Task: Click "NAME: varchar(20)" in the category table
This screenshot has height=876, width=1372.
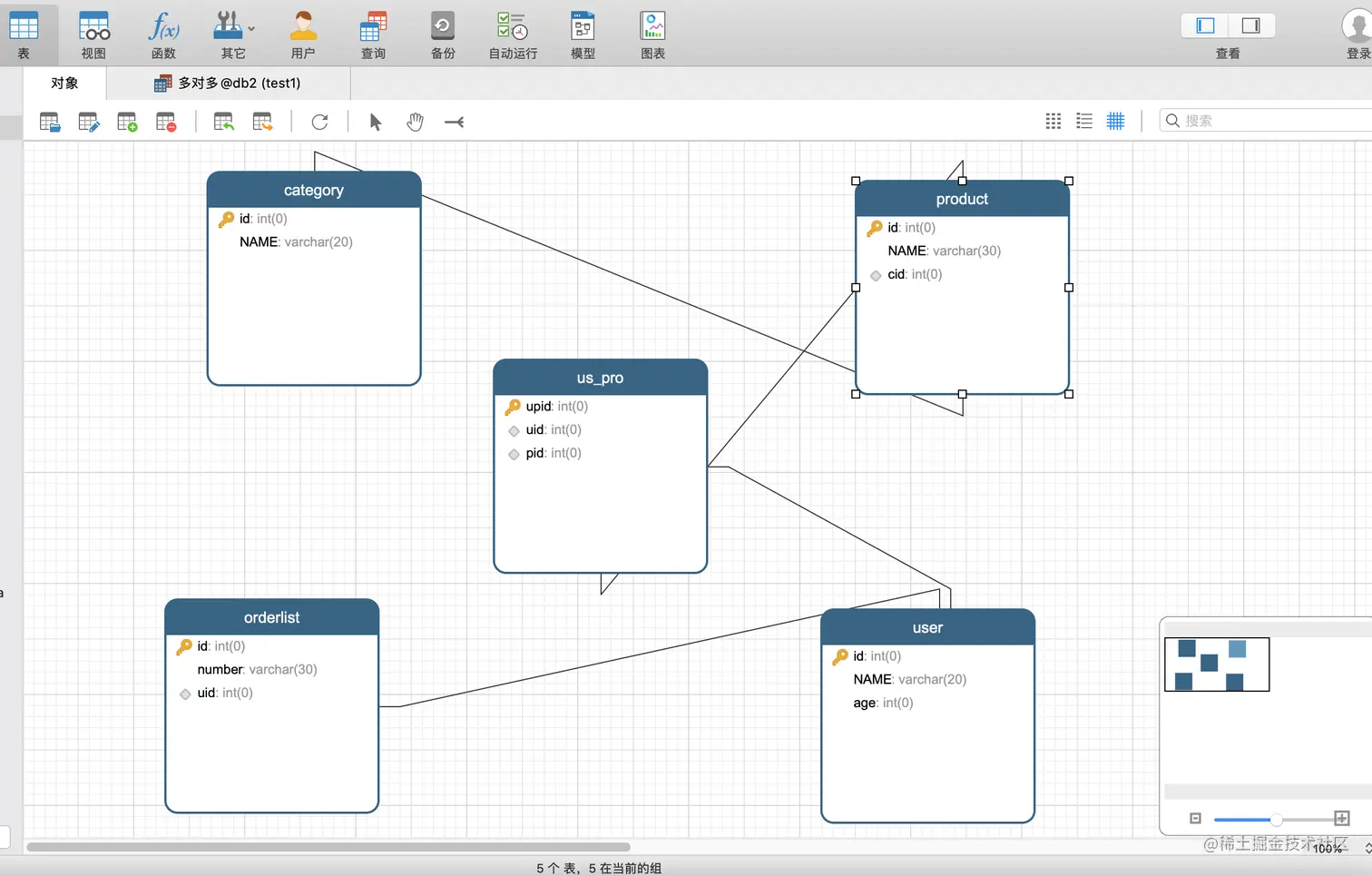Action: (x=296, y=242)
